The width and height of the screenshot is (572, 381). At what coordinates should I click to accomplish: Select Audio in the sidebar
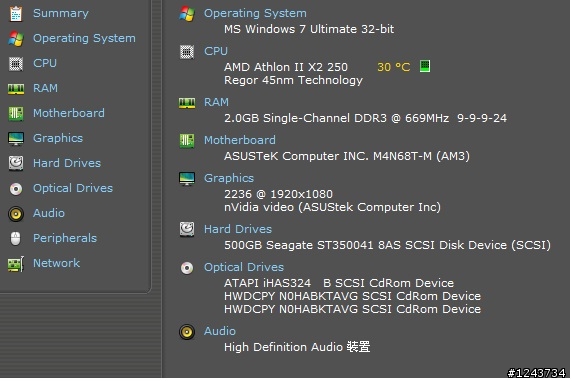[x=49, y=213]
